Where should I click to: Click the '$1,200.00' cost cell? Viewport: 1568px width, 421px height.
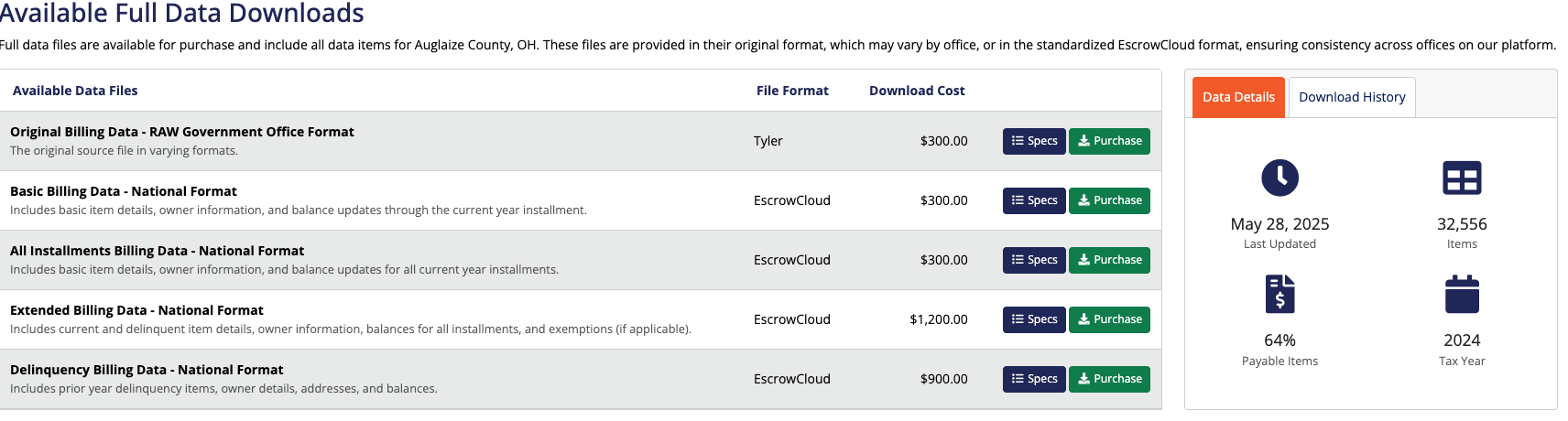pyautogui.click(x=939, y=319)
